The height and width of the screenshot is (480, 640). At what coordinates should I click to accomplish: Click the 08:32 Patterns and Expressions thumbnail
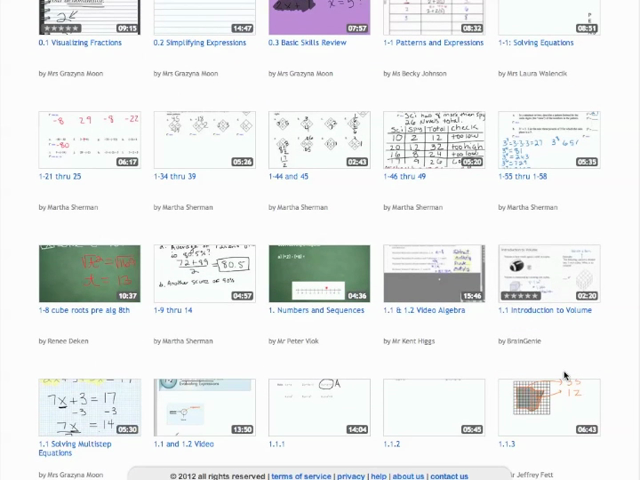click(434, 17)
